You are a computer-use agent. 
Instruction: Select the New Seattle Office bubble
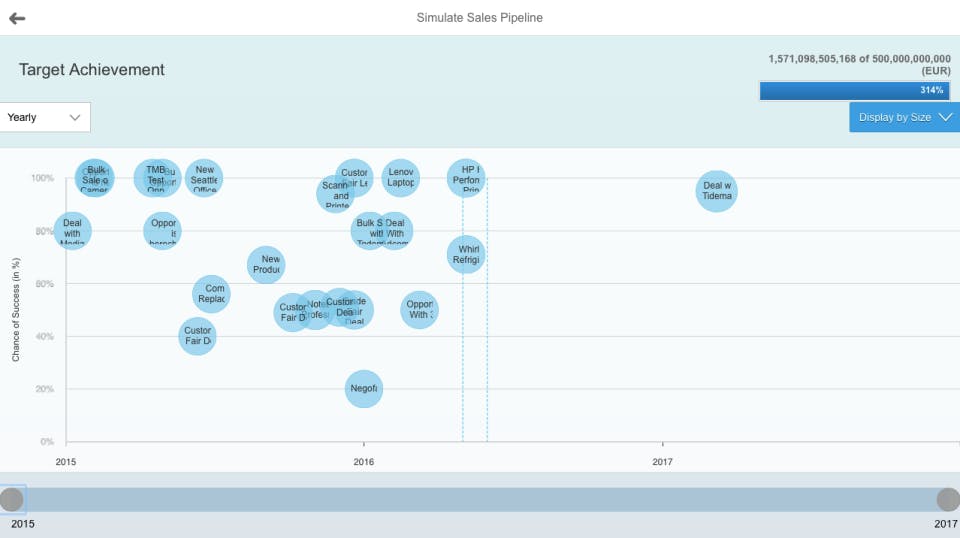(x=204, y=178)
